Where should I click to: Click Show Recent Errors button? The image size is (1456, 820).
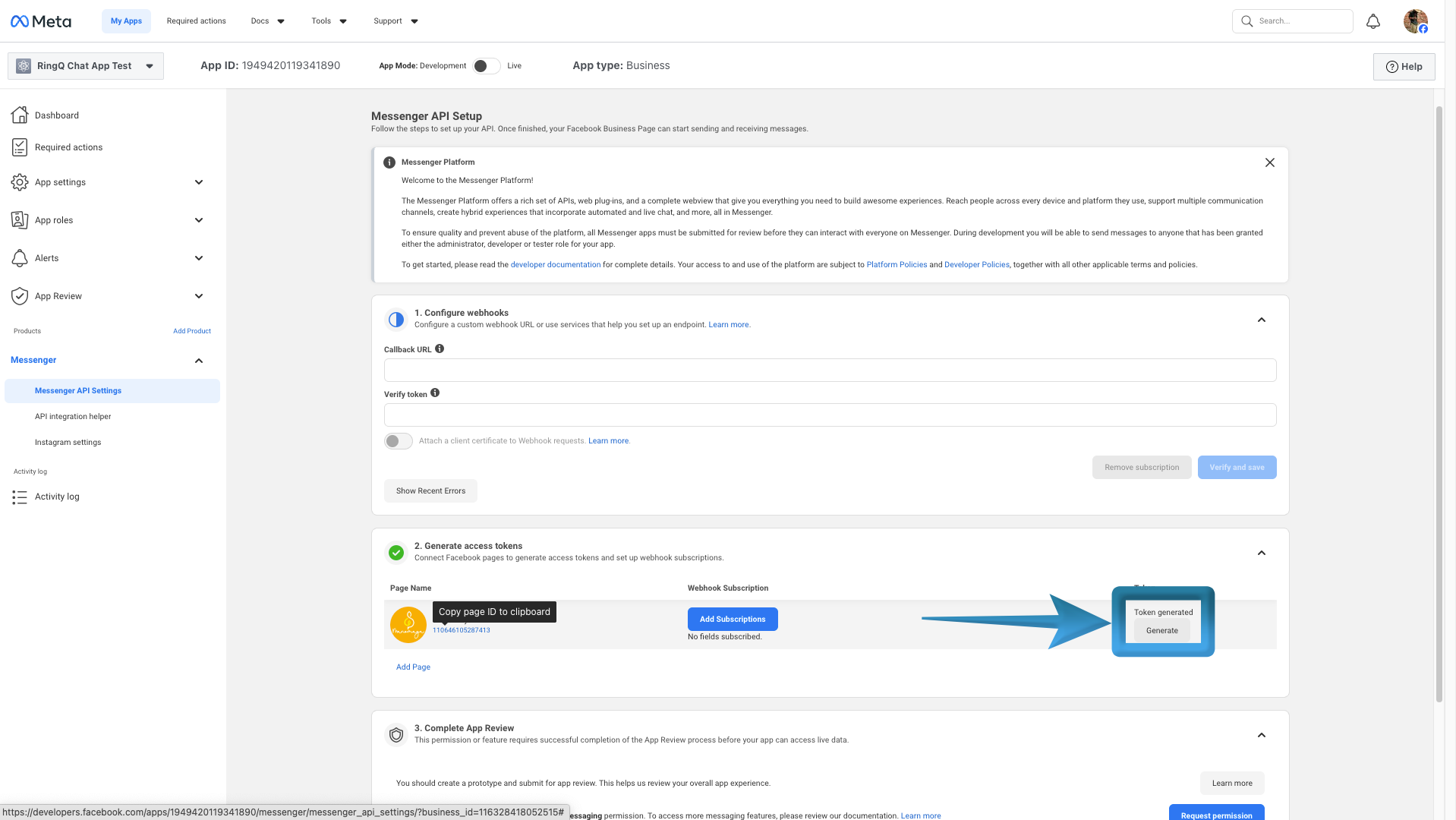click(x=430, y=491)
